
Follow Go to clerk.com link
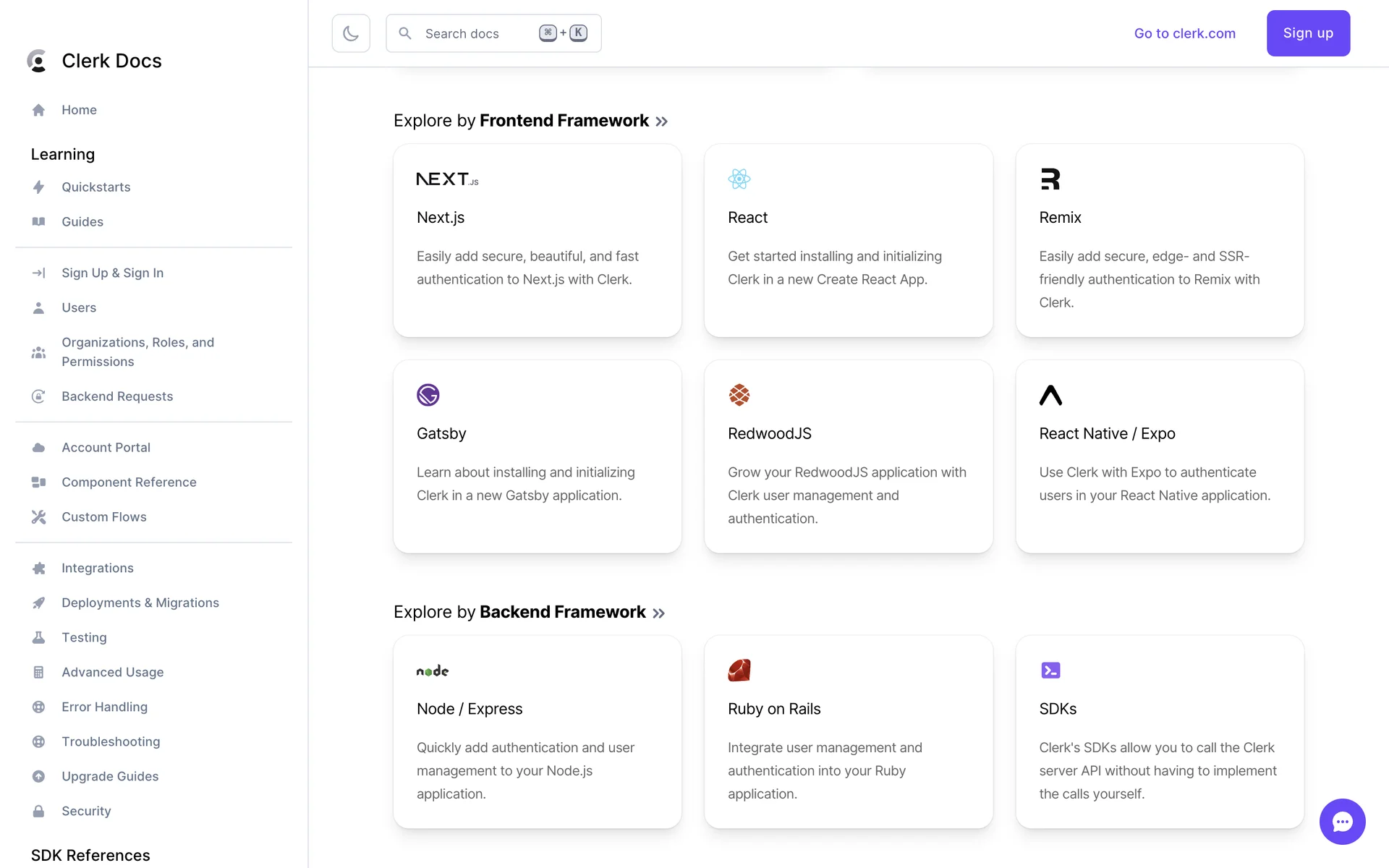click(1184, 33)
